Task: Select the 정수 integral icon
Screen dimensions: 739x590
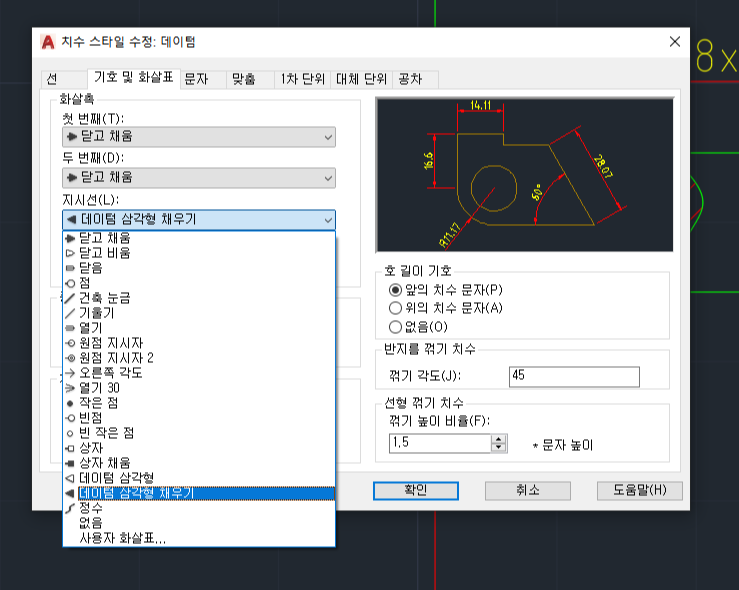Action: [70, 508]
